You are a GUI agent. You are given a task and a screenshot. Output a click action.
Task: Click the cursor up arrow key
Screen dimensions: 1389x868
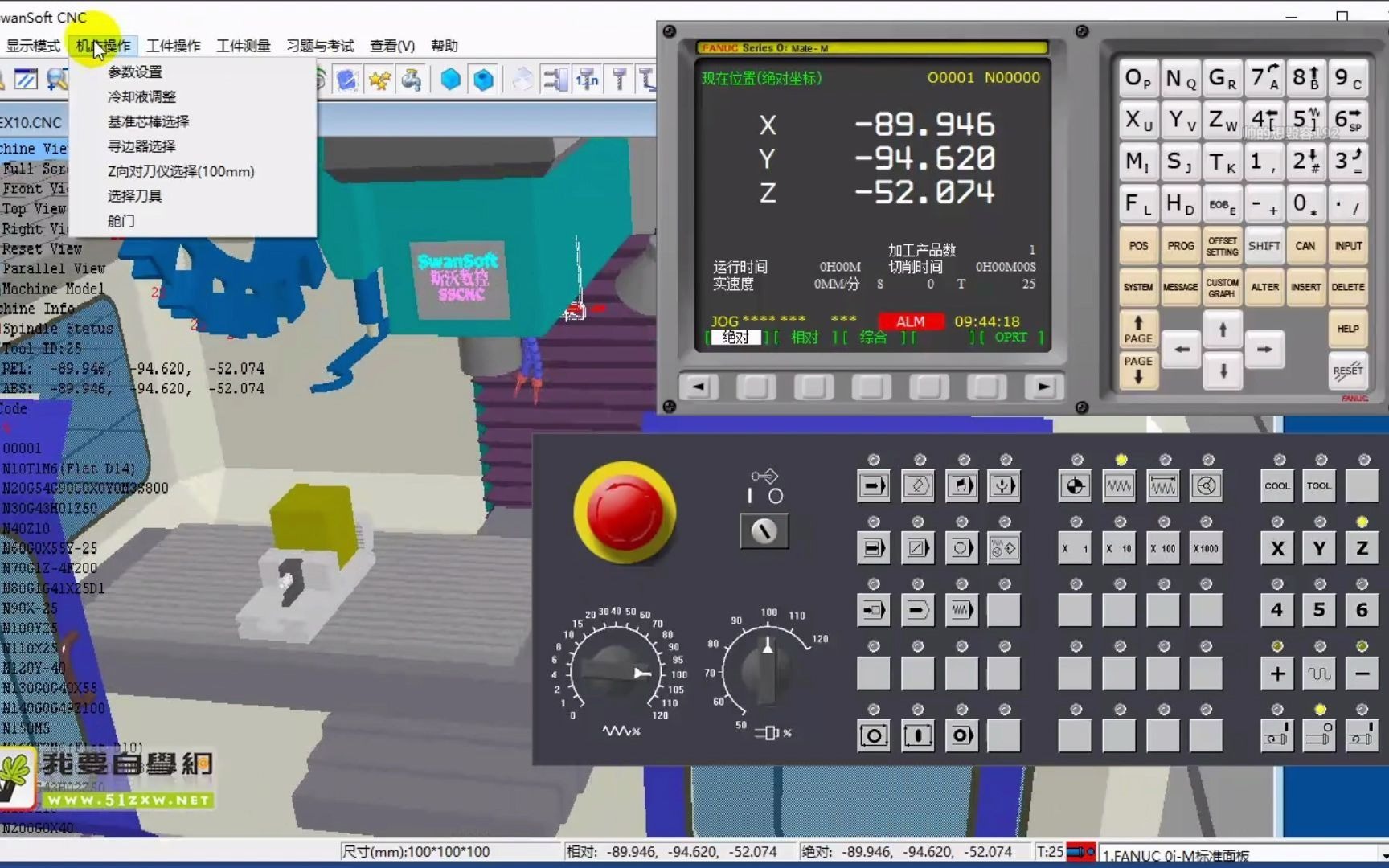point(1223,330)
